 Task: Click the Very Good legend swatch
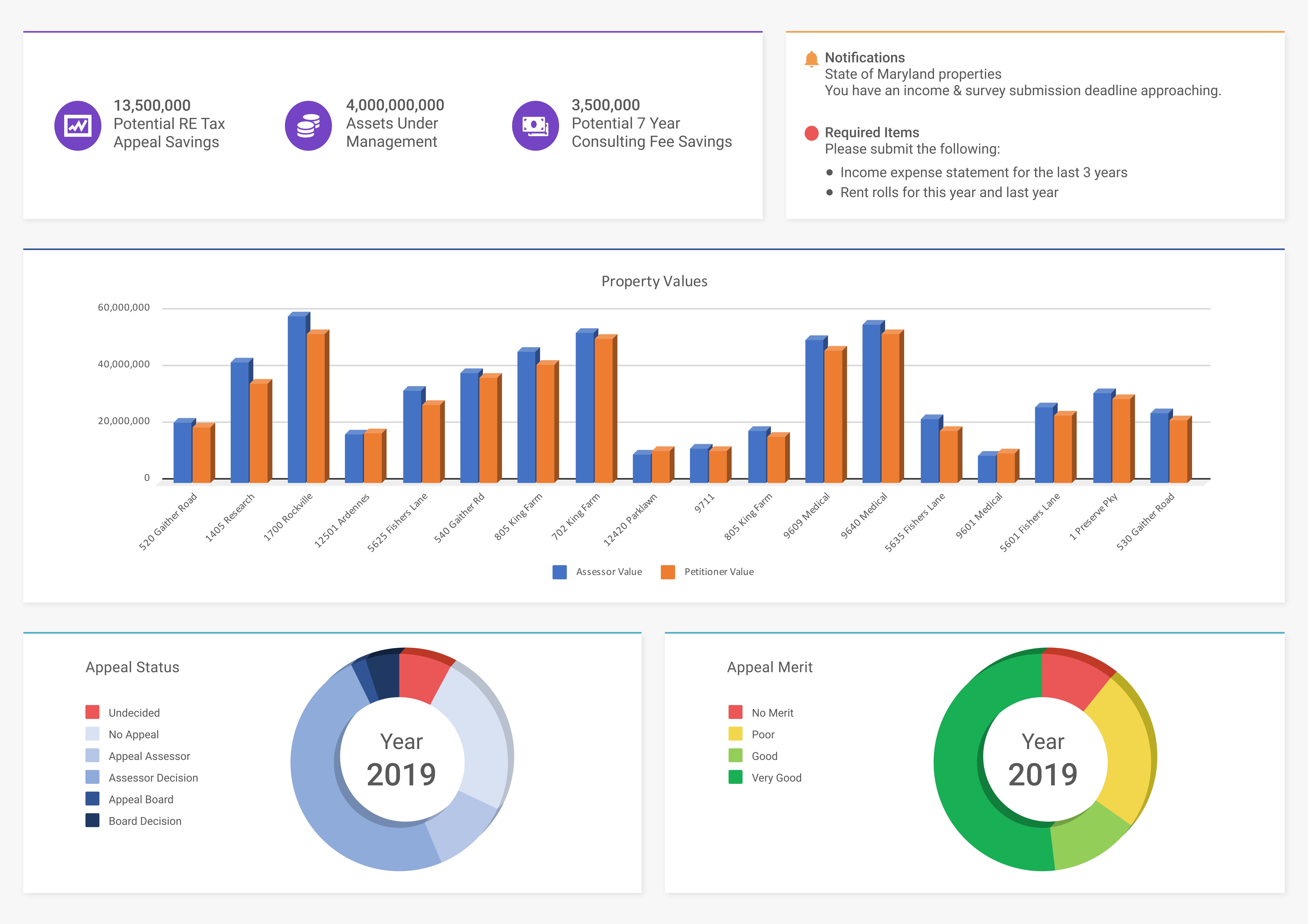tap(735, 777)
